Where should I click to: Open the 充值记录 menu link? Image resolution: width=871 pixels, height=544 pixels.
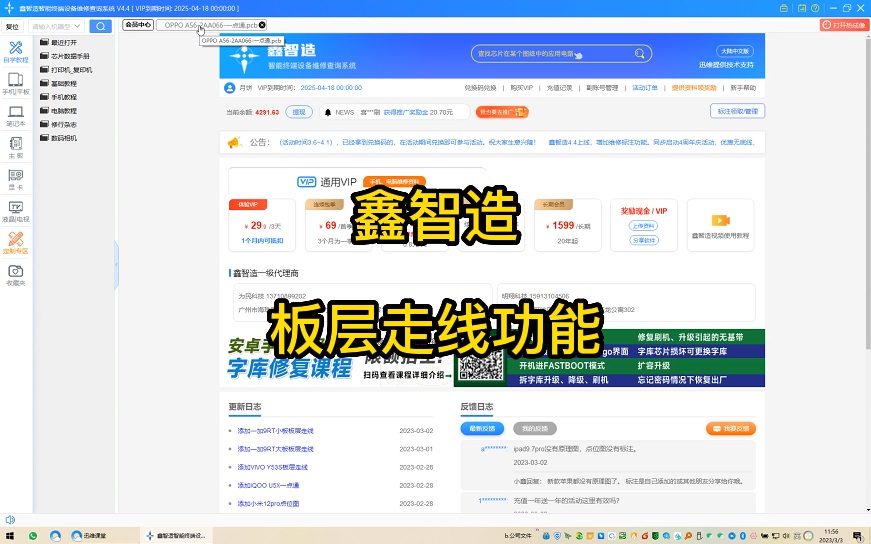point(559,87)
